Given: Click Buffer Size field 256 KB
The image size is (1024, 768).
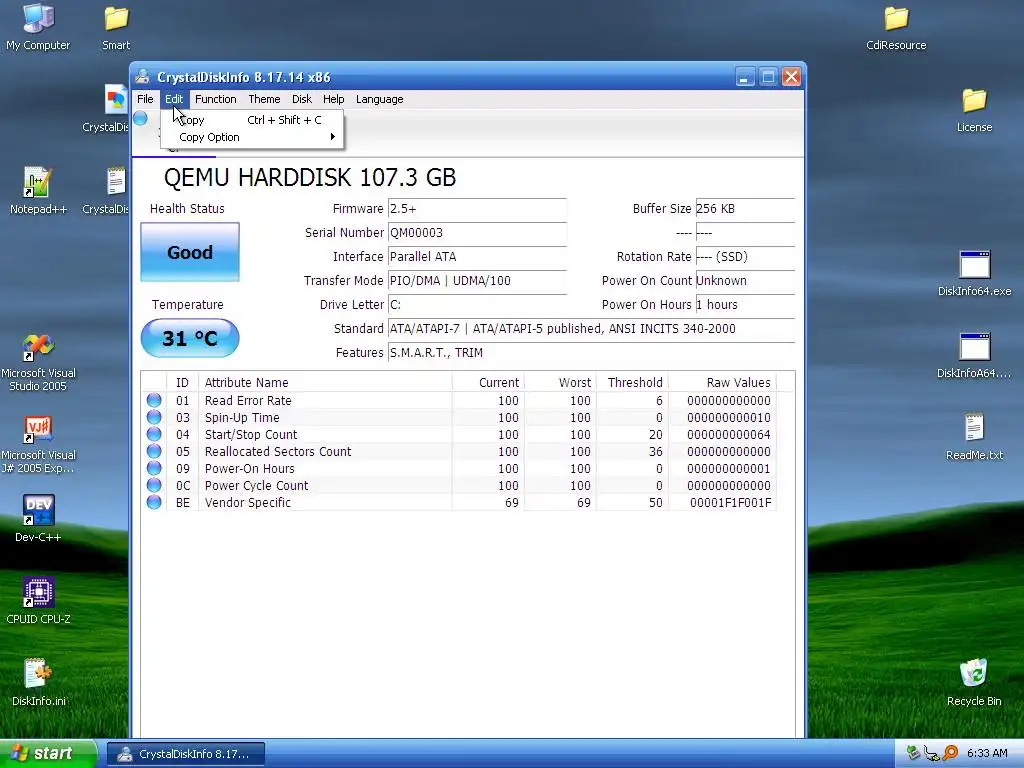Looking at the screenshot, I should (745, 209).
